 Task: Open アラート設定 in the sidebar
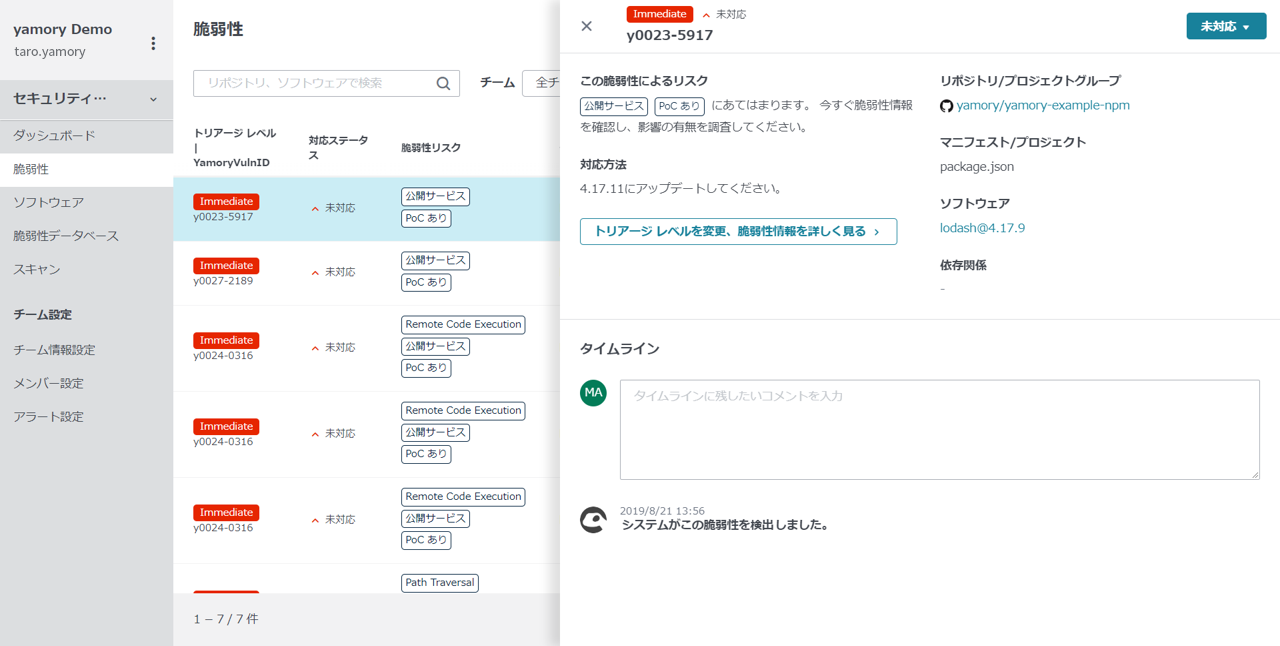click(48, 417)
